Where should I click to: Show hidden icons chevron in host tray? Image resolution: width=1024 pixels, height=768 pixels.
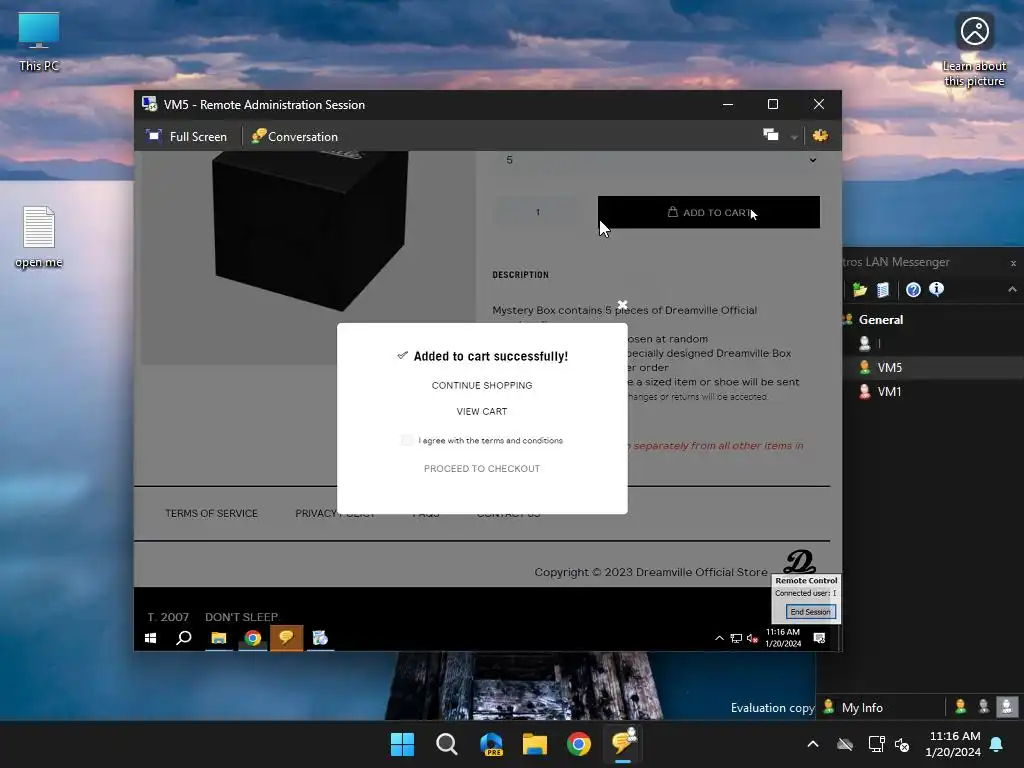(813, 744)
